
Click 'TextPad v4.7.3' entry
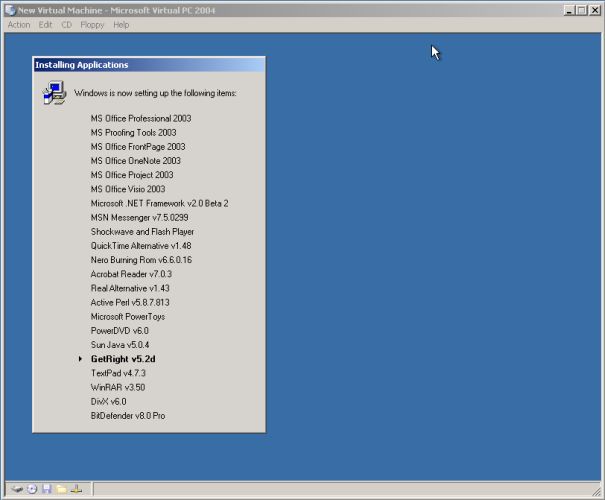[118, 373]
